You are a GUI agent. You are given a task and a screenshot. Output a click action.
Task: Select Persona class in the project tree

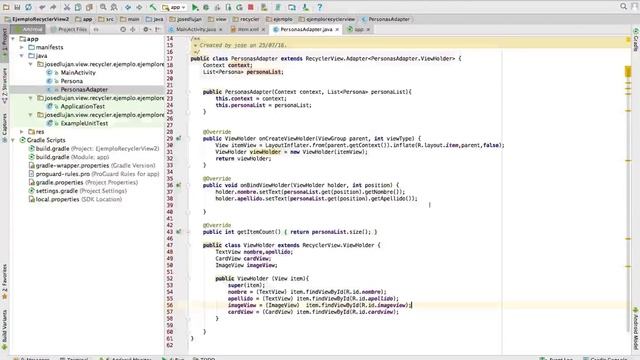tap(71, 81)
